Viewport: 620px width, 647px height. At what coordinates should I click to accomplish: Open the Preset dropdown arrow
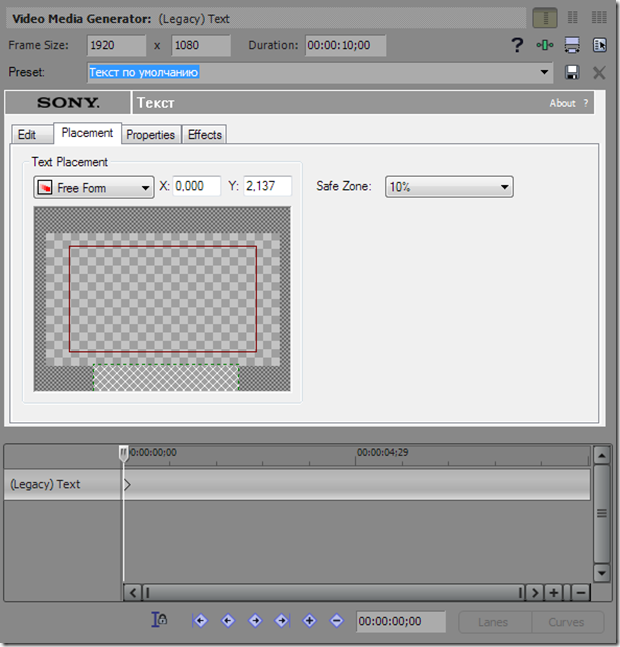coord(545,72)
